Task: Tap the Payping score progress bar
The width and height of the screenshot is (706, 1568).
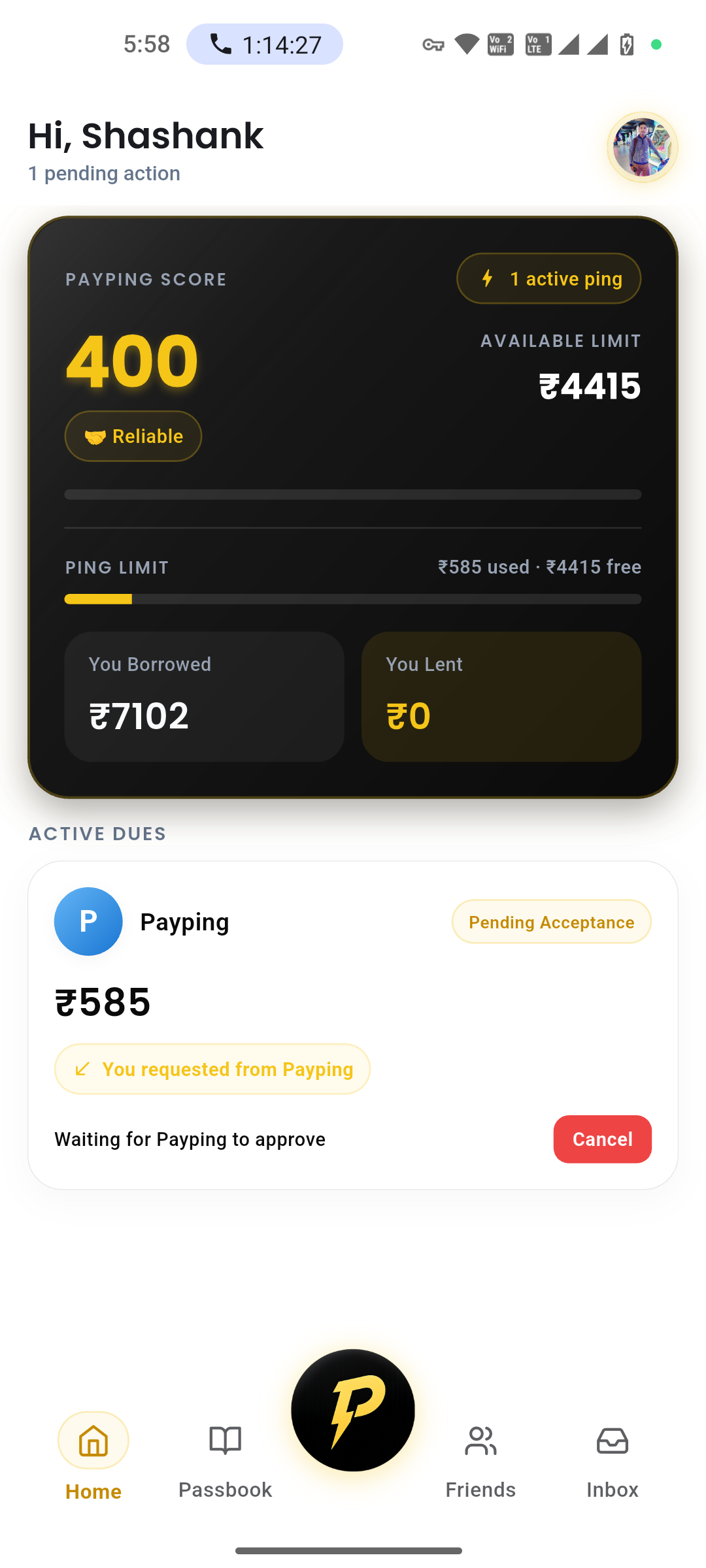Action: coord(353,495)
